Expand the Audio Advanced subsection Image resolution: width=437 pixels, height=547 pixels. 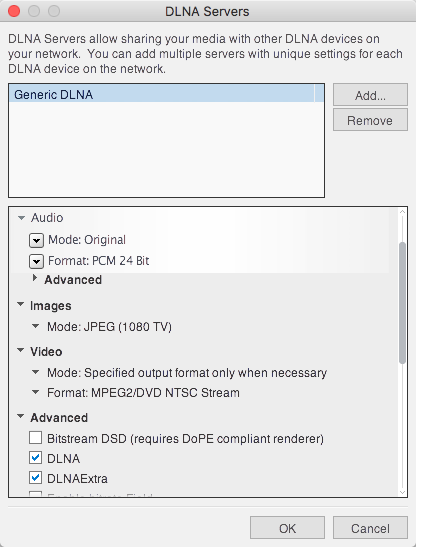tap(35, 278)
